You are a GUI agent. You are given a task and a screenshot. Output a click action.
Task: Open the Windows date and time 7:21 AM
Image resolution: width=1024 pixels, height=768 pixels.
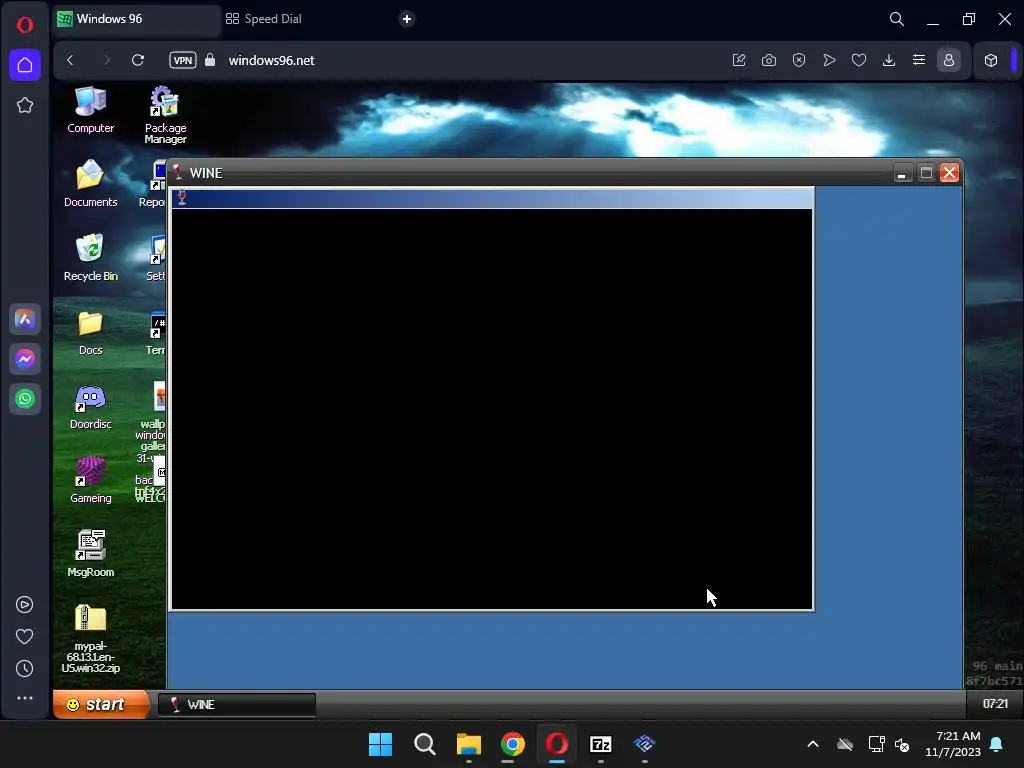(x=953, y=744)
